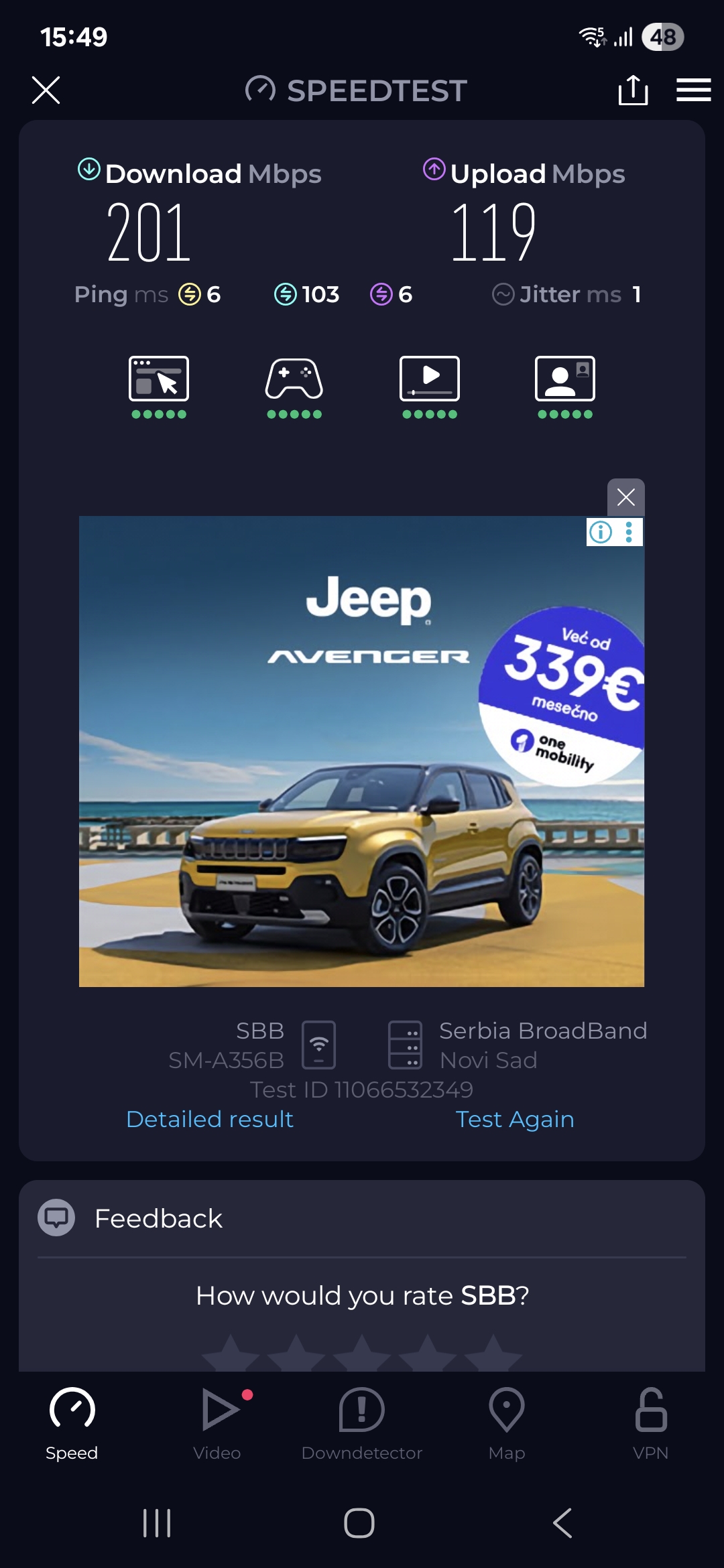The width and height of the screenshot is (724, 1568).
Task: Open the Map tab
Action: (507, 1424)
